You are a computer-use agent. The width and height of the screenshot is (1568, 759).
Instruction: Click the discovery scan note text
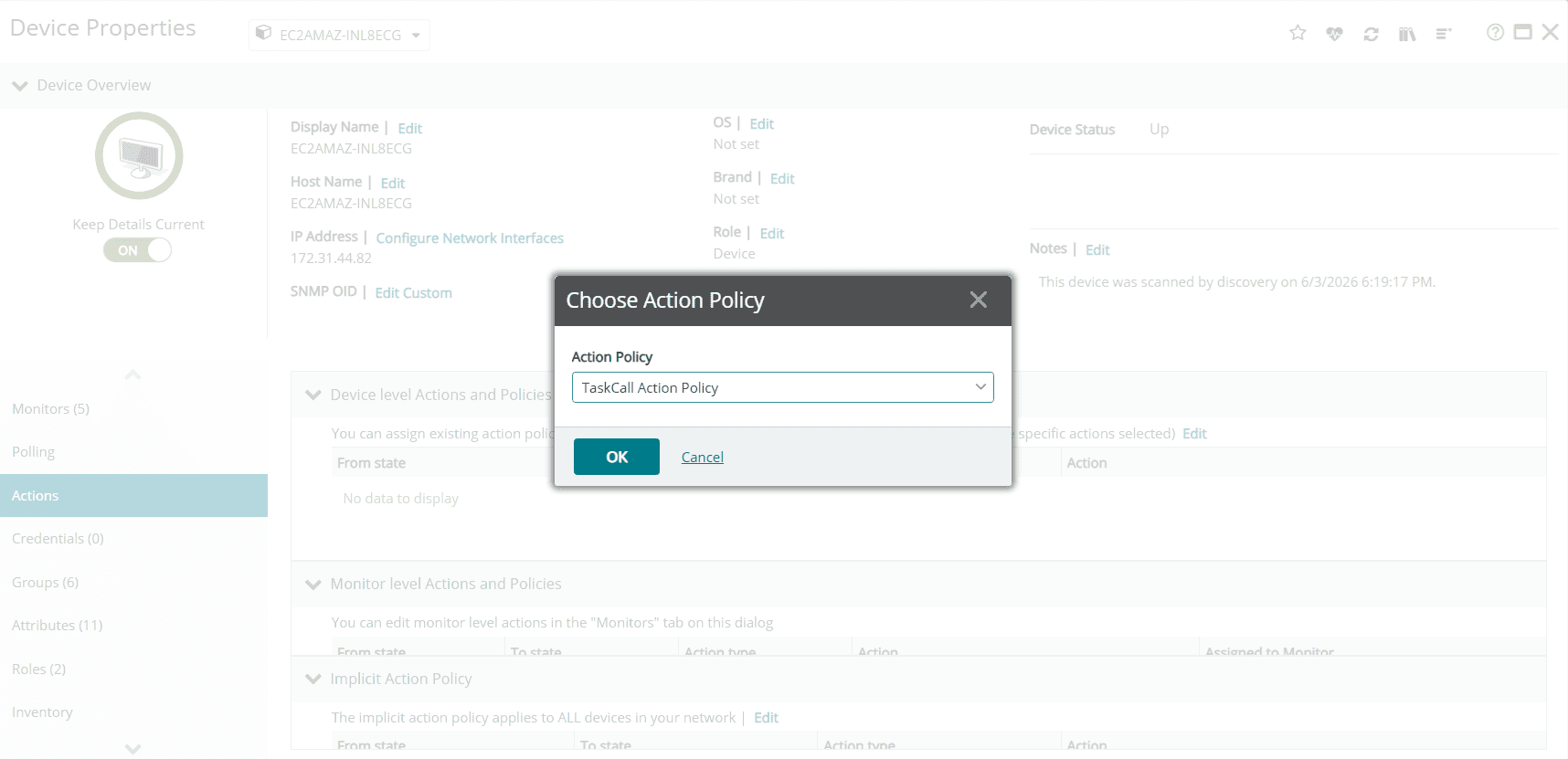[x=1237, y=282]
